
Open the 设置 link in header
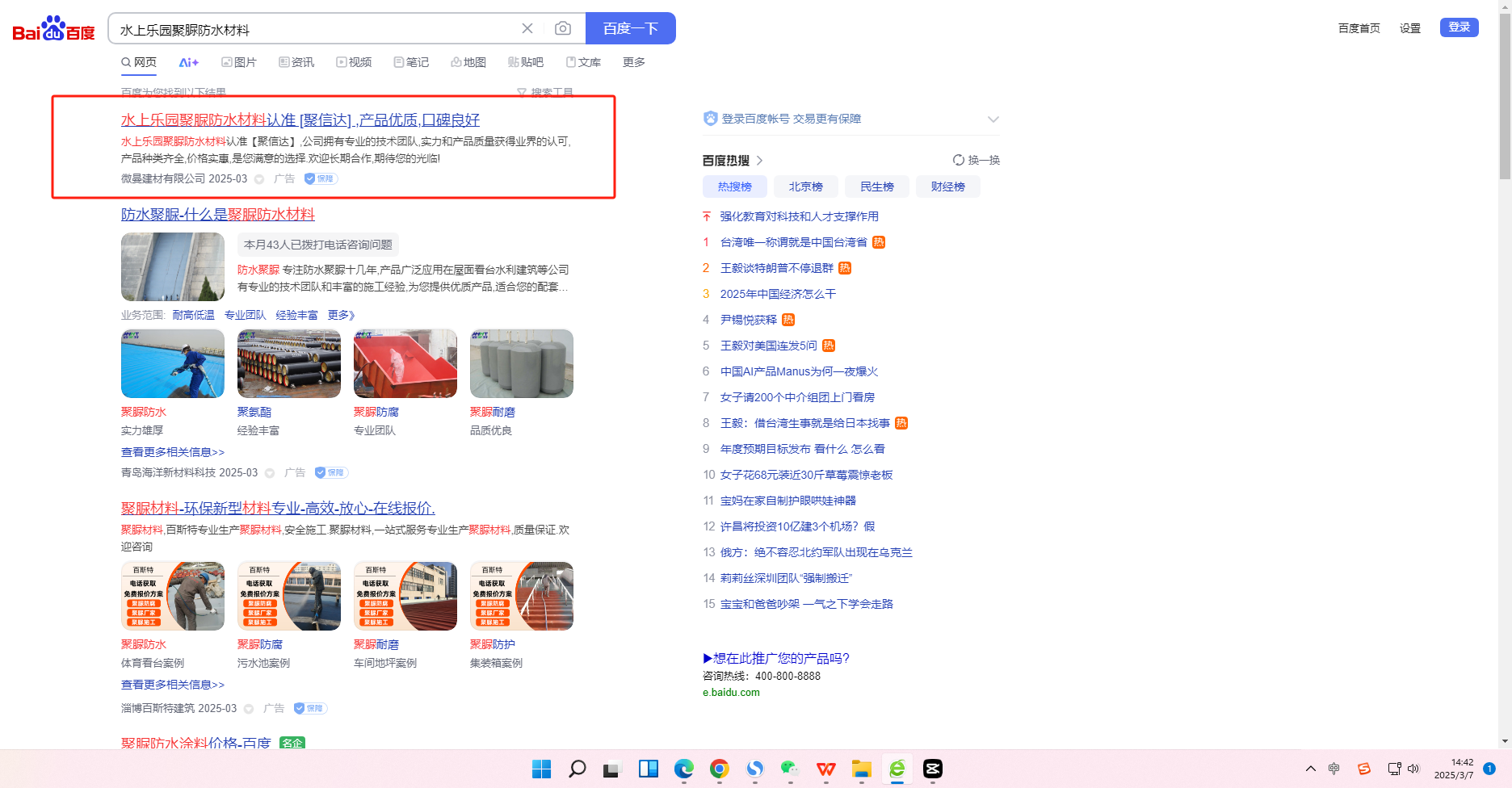(1410, 28)
